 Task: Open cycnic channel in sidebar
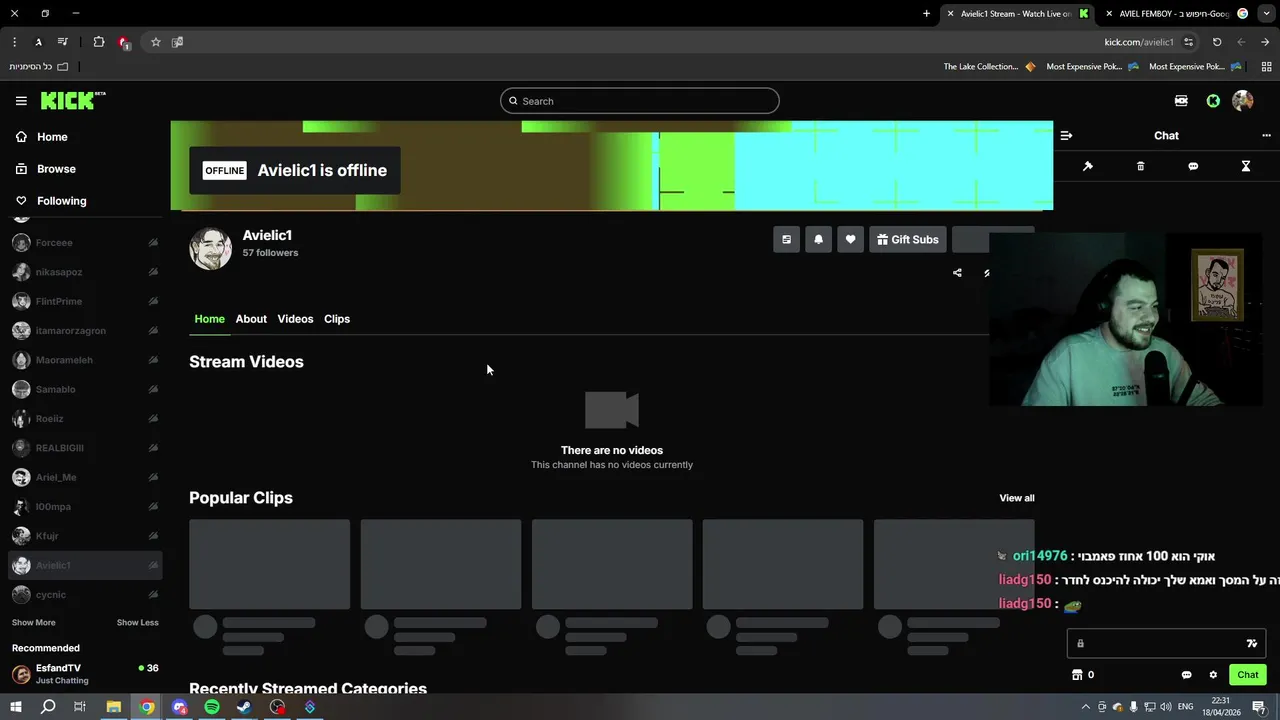point(85,595)
